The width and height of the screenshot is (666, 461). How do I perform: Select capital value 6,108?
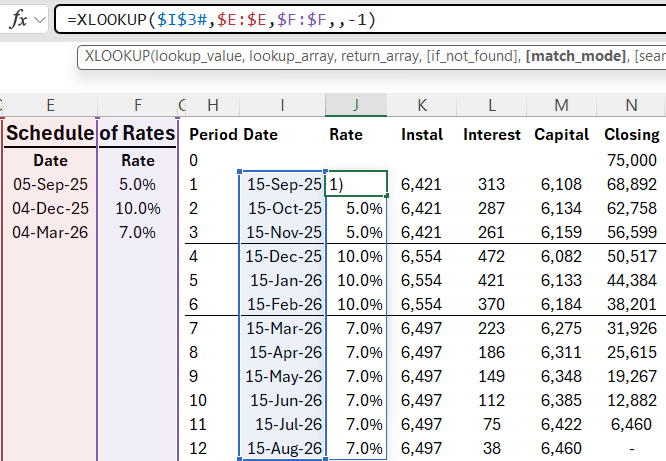(x=562, y=184)
